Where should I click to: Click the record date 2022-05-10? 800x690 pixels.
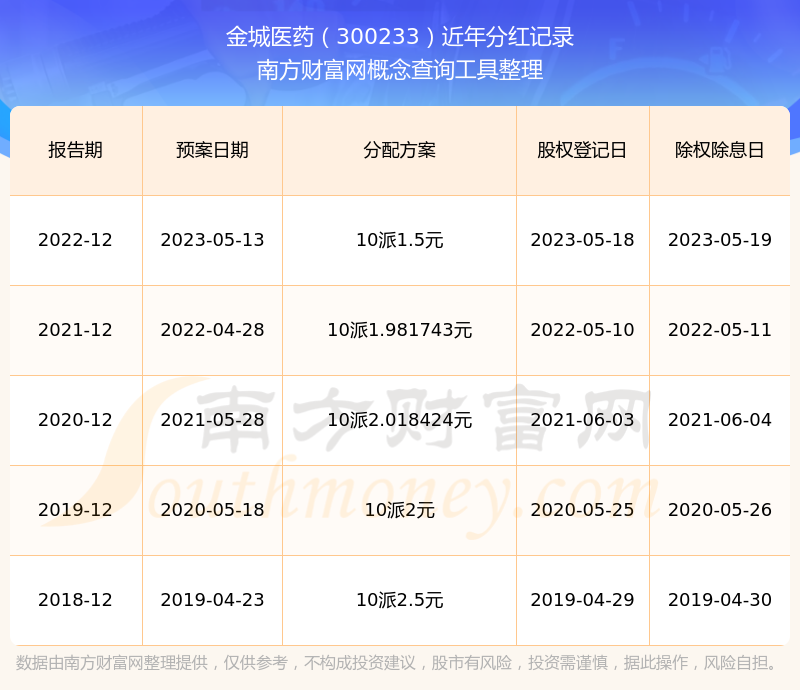tap(582, 330)
